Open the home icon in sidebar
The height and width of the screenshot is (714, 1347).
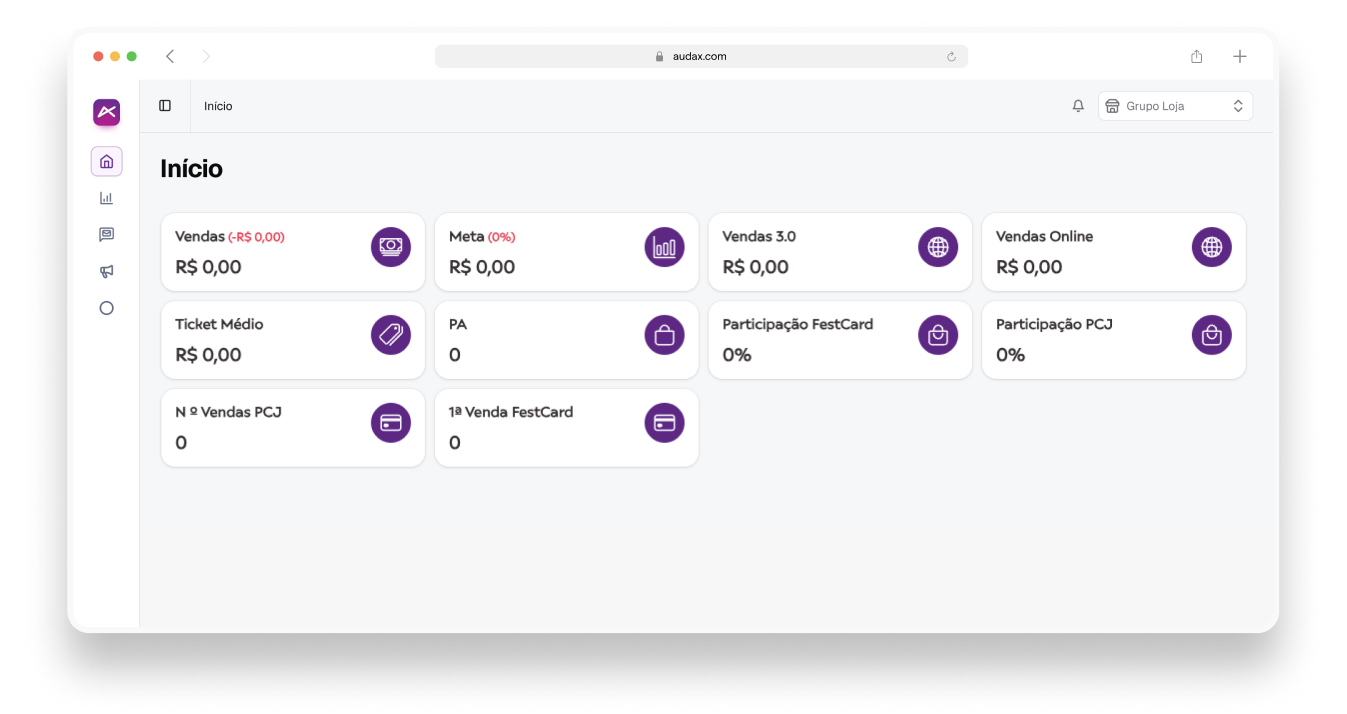click(106, 161)
